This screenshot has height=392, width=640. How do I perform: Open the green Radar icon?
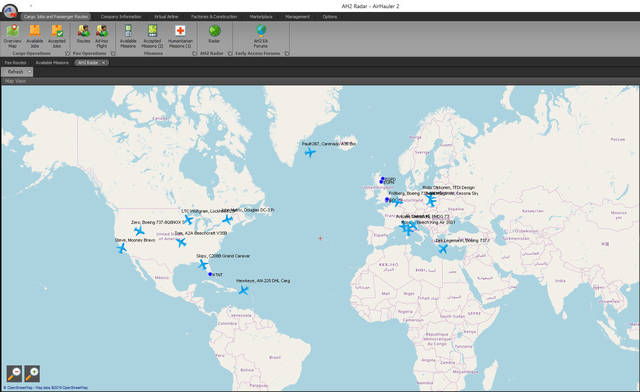214,33
